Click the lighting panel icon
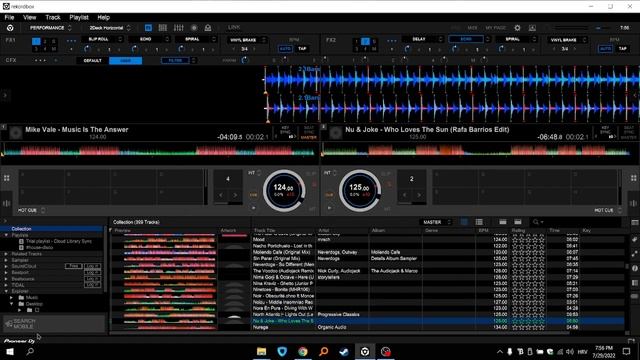This screenshot has width=640, height=360. (x=208, y=28)
